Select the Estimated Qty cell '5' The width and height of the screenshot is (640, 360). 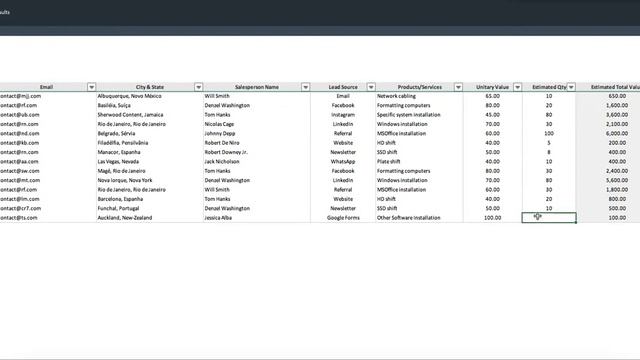tap(549, 143)
